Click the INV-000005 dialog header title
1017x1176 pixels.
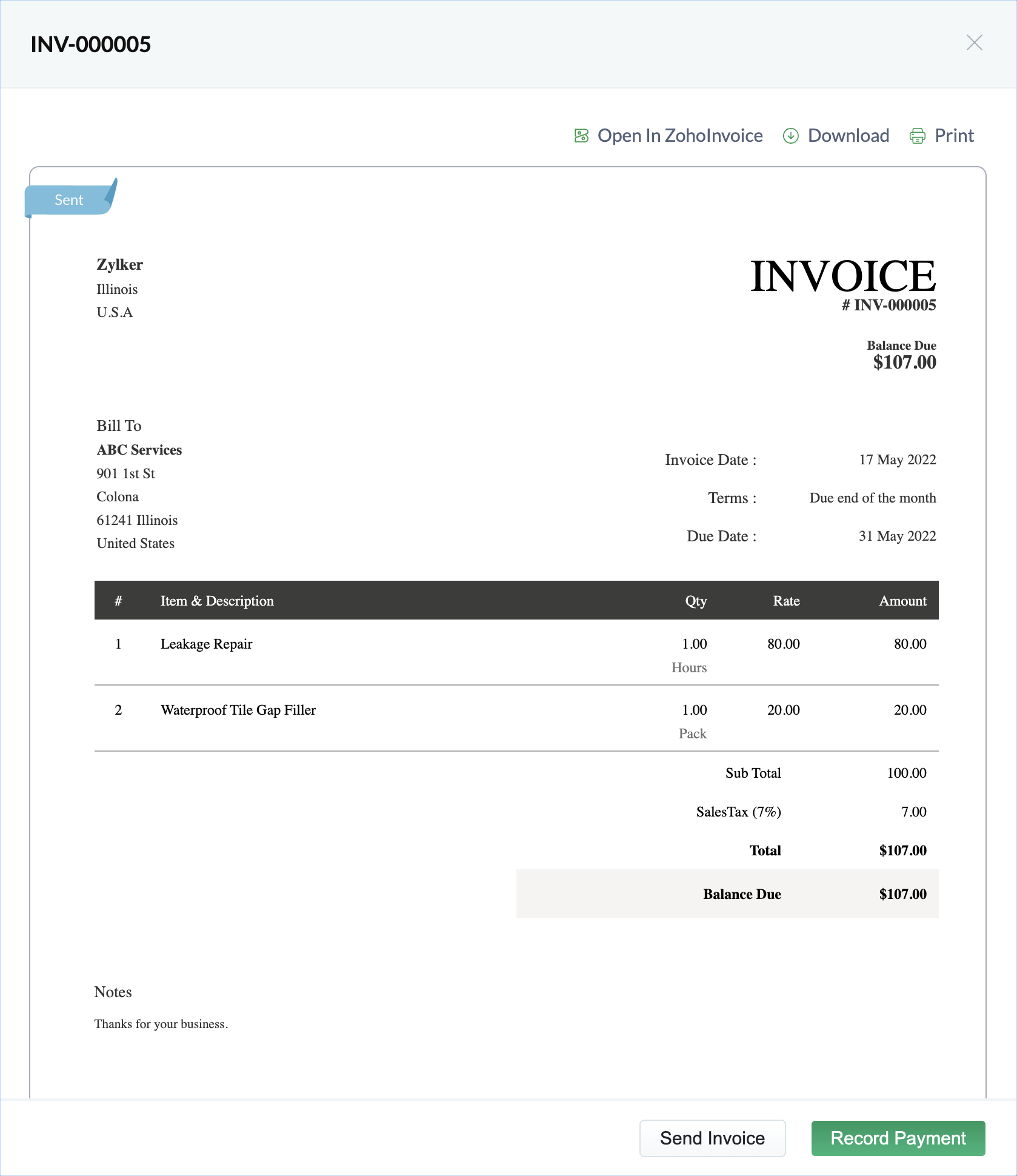click(x=91, y=44)
